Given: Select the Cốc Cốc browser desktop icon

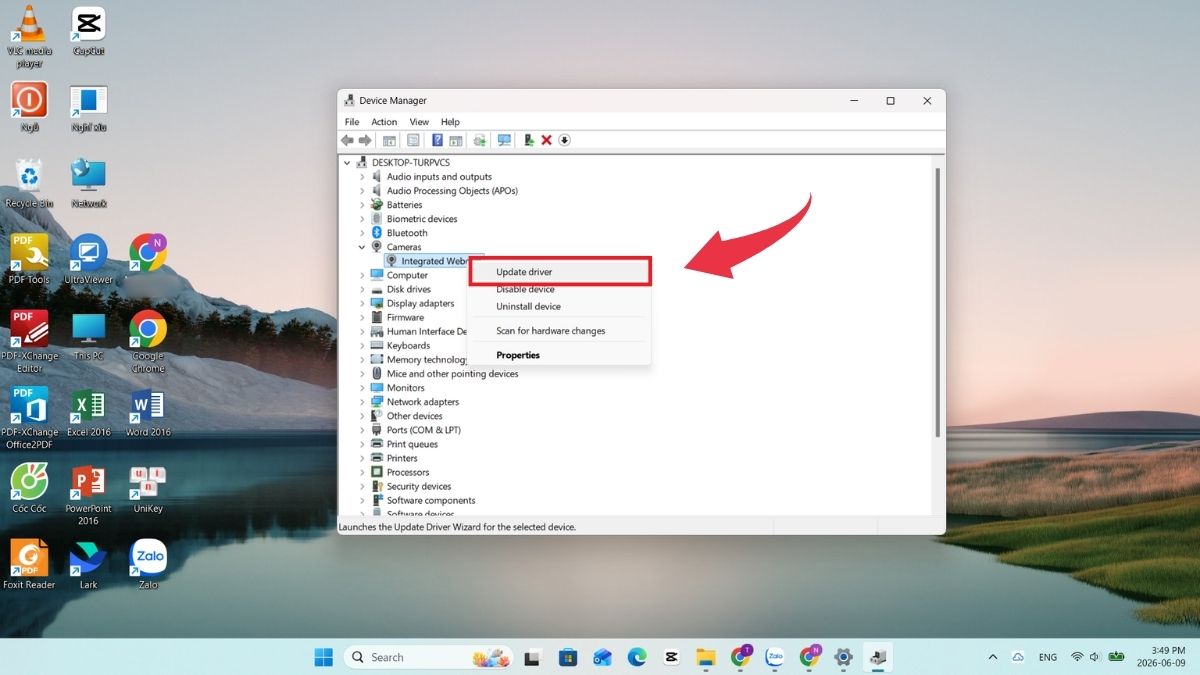Looking at the screenshot, I should click(30, 488).
